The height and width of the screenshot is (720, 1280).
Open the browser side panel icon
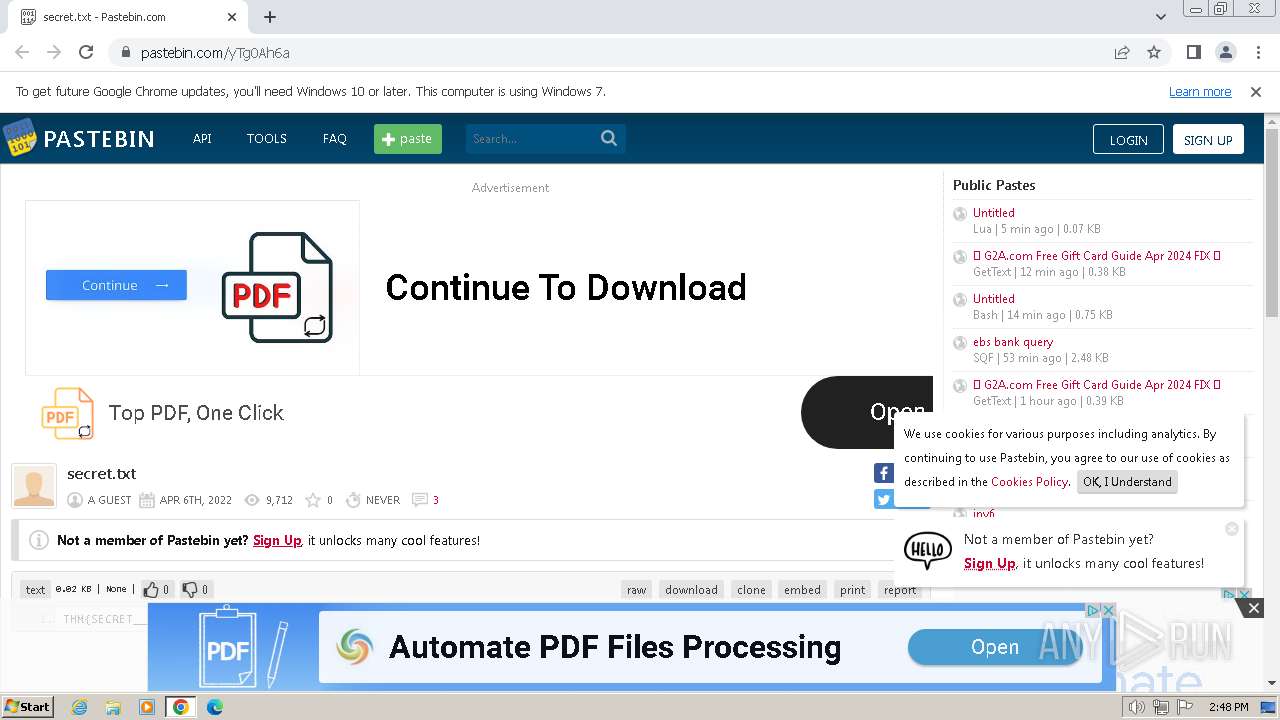(x=1194, y=52)
